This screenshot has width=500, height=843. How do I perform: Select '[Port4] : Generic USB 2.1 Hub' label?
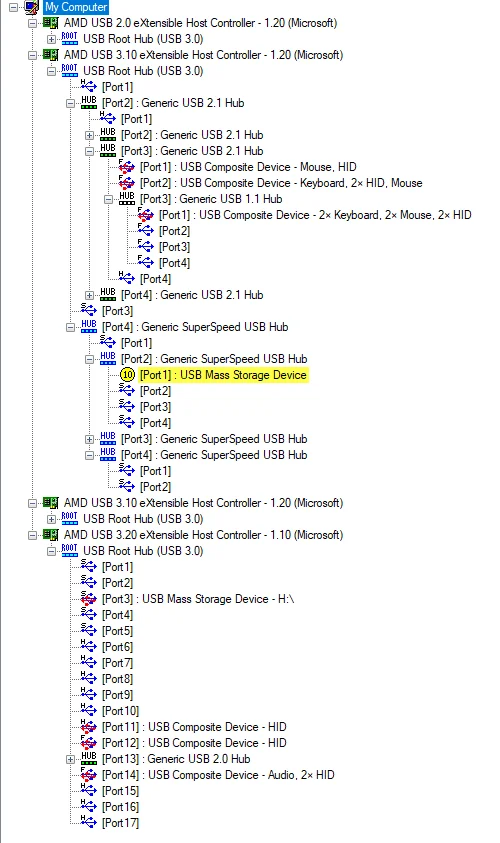(x=192, y=295)
